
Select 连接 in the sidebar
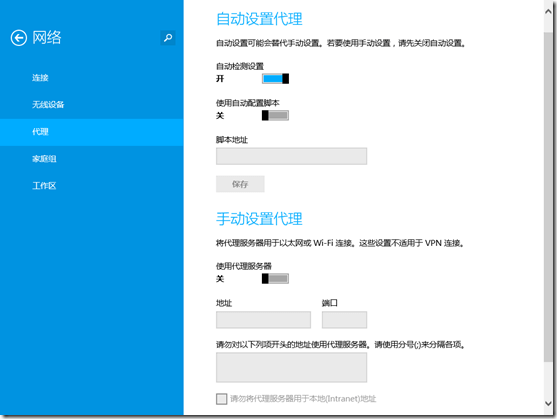point(92,78)
